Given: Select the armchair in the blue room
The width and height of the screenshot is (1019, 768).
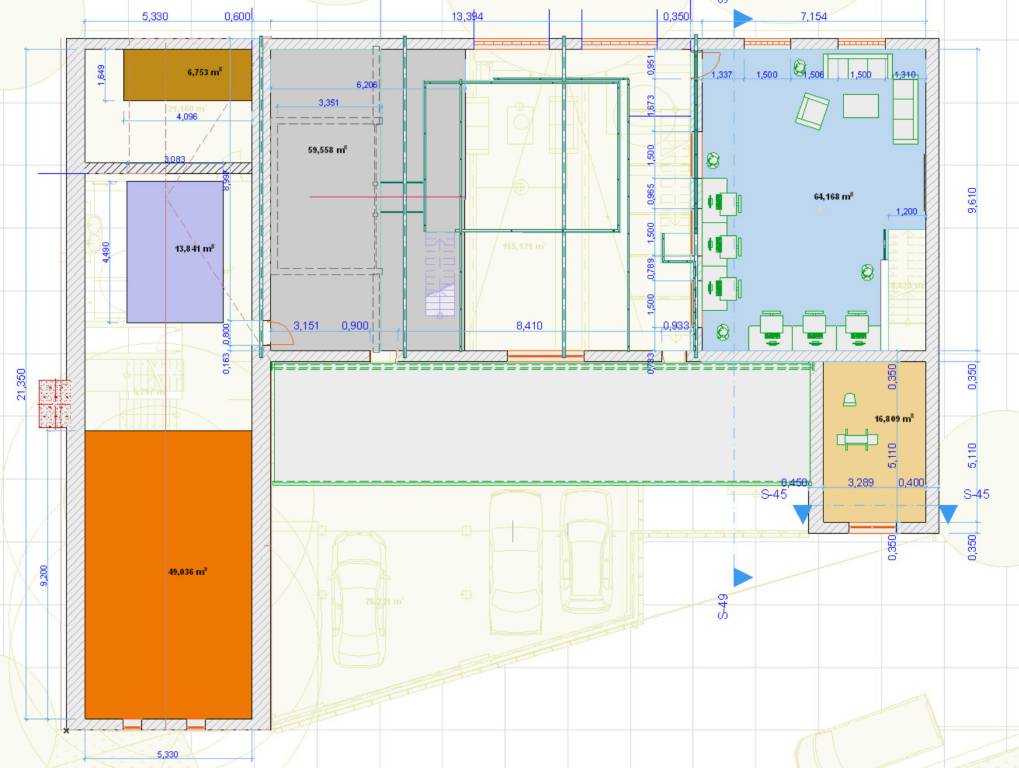Looking at the screenshot, I should pos(812,110).
